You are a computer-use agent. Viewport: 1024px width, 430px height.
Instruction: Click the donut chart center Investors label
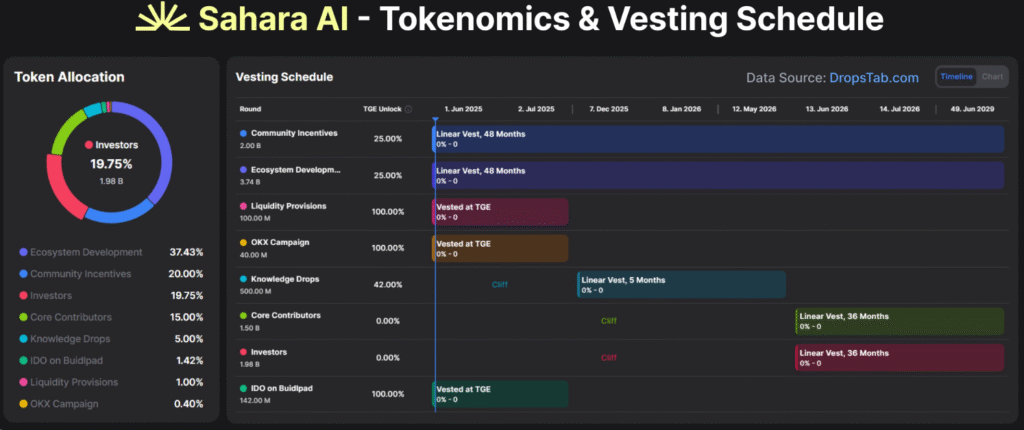click(117, 146)
